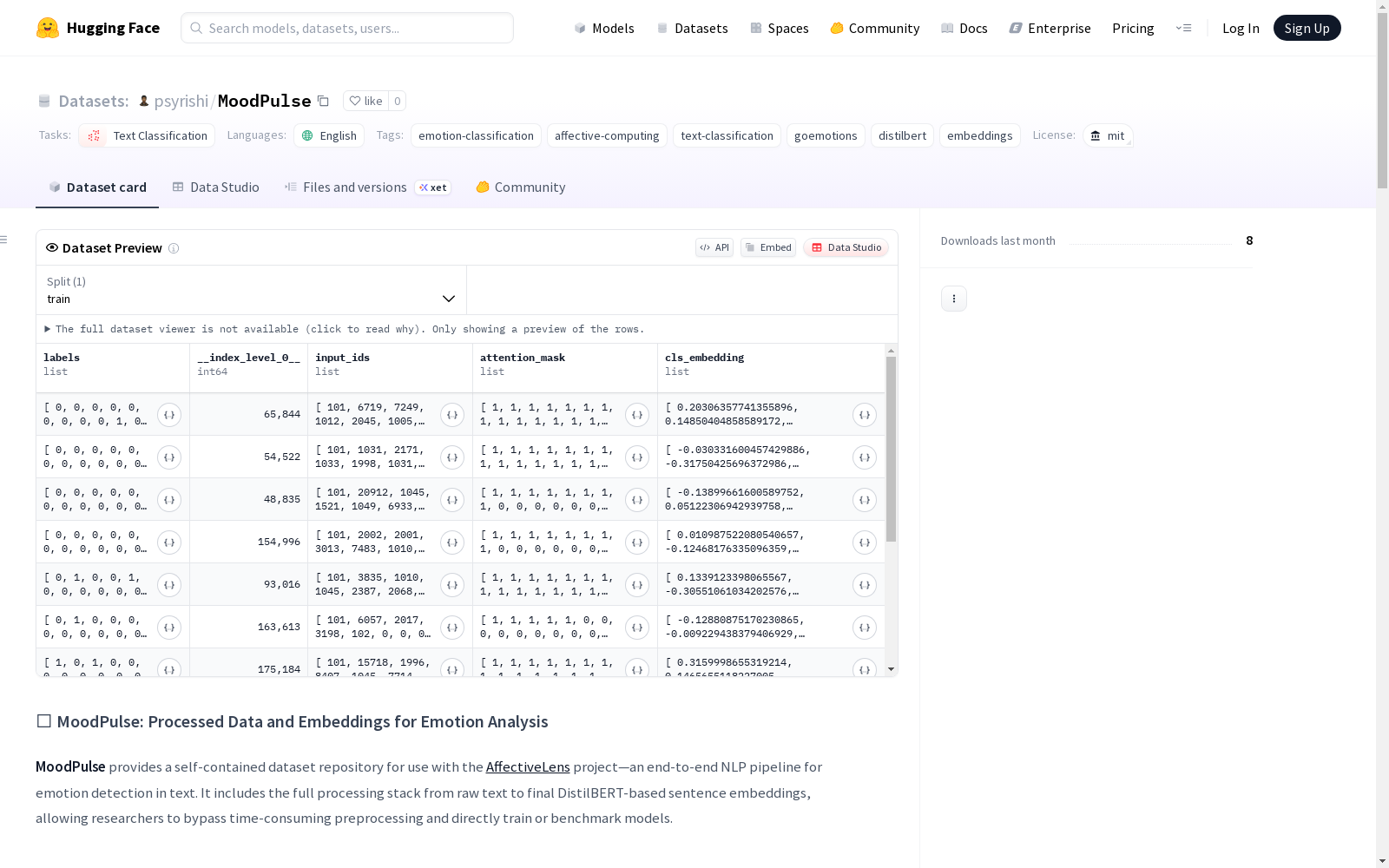Click the Dataset Preview info icon
The height and width of the screenshot is (868, 1389).
pyautogui.click(x=174, y=248)
